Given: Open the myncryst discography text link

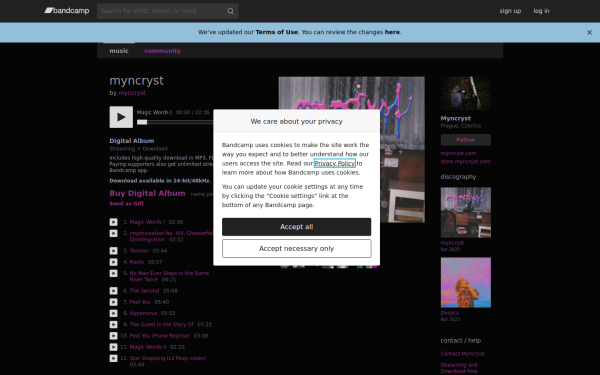Looking at the screenshot, I should coord(452,243).
